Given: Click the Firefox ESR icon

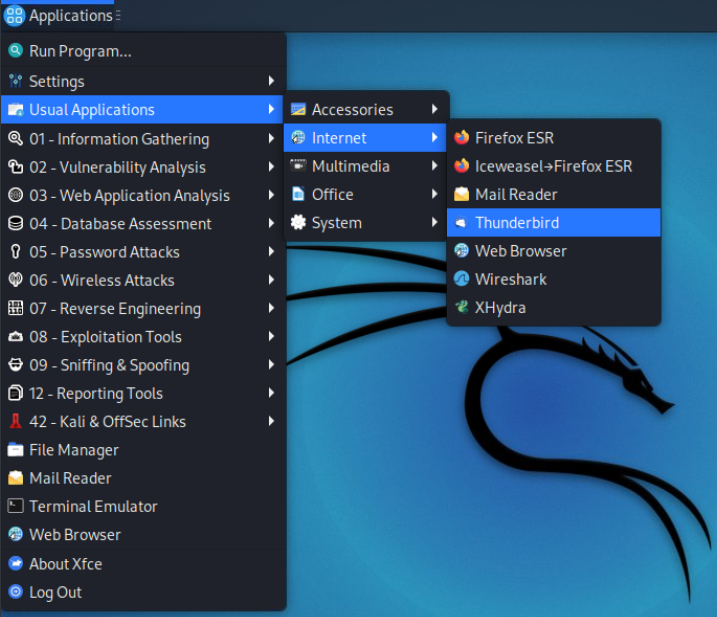Looking at the screenshot, I should (x=461, y=138).
